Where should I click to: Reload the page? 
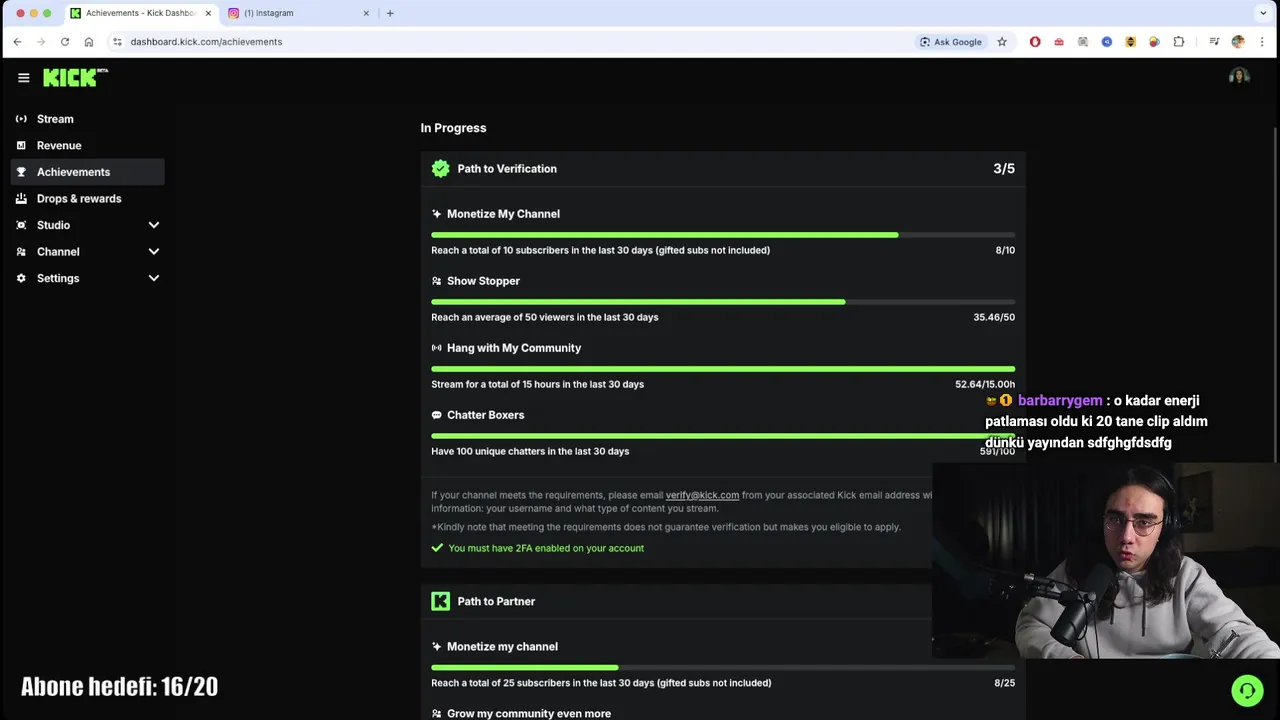[x=65, y=42]
